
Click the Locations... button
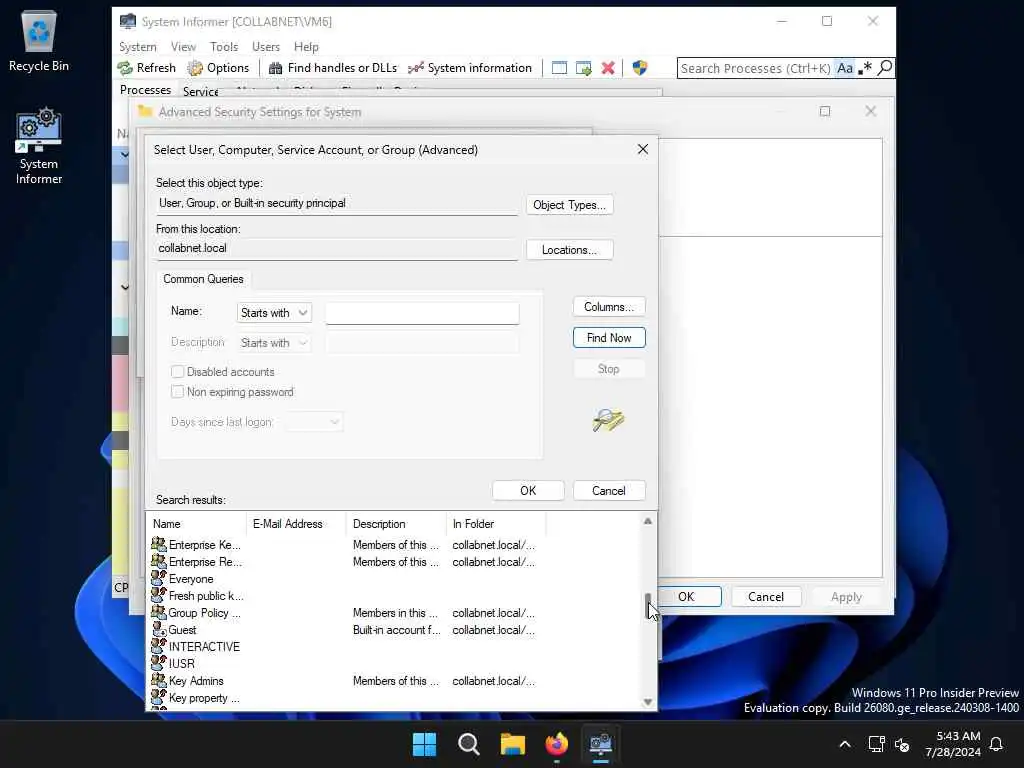click(569, 250)
